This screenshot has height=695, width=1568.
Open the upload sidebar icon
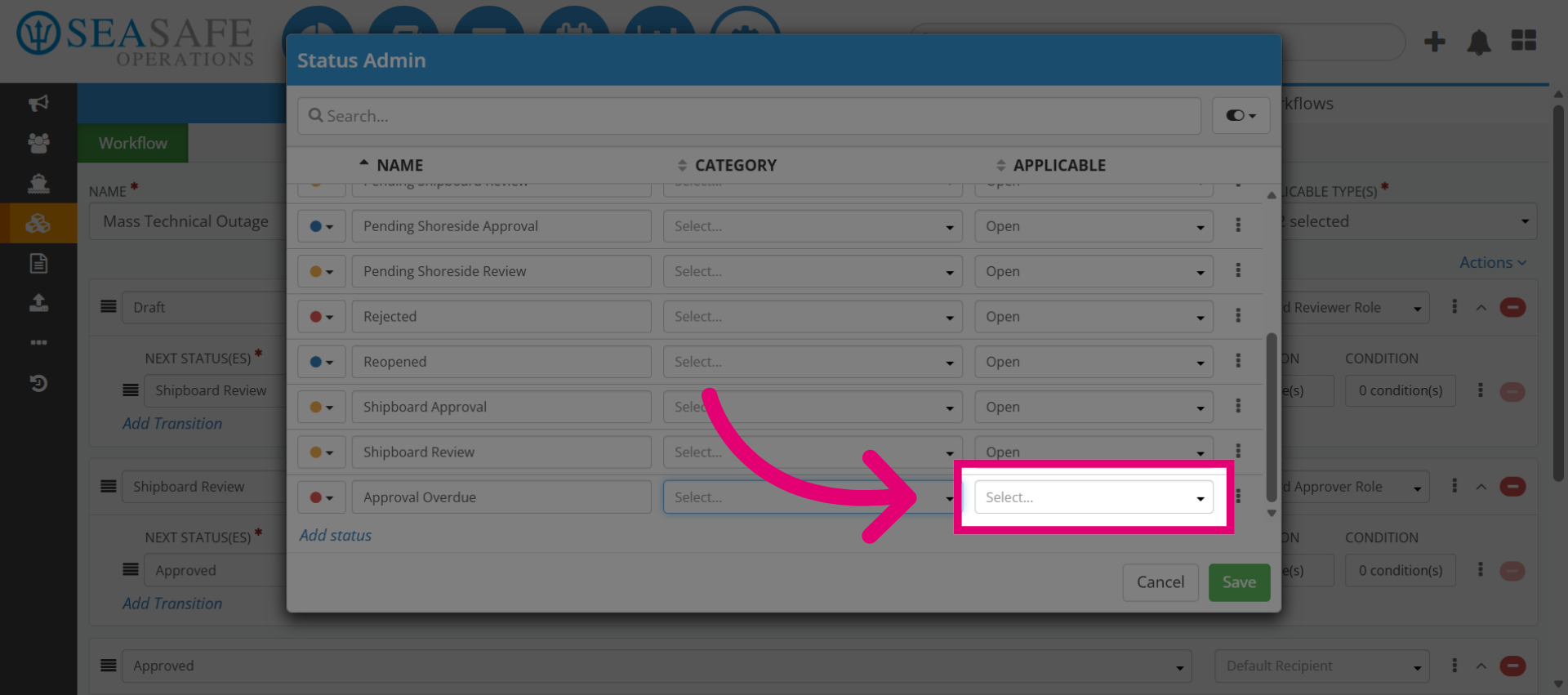38,303
